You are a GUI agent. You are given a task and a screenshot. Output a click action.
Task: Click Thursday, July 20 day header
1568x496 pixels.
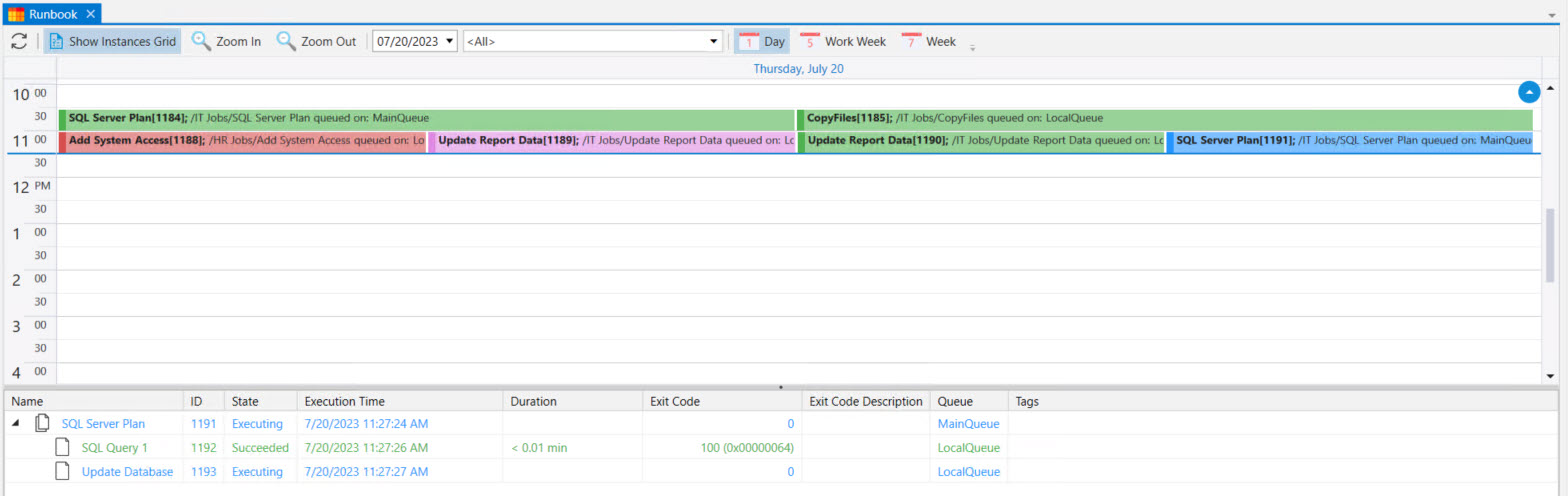[799, 69]
